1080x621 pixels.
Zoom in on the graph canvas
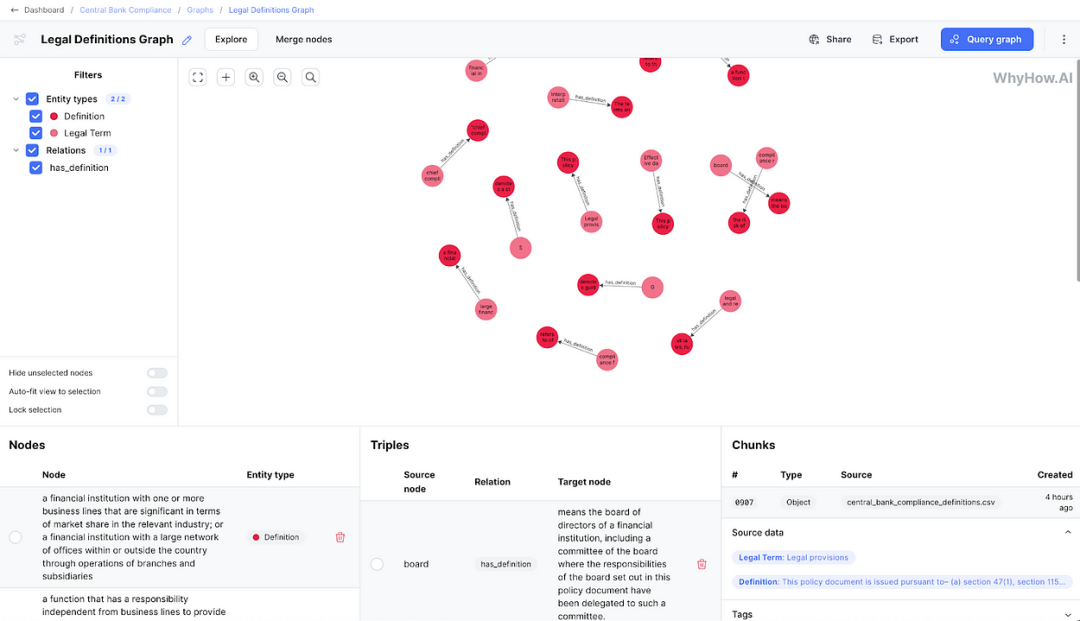pos(254,77)
